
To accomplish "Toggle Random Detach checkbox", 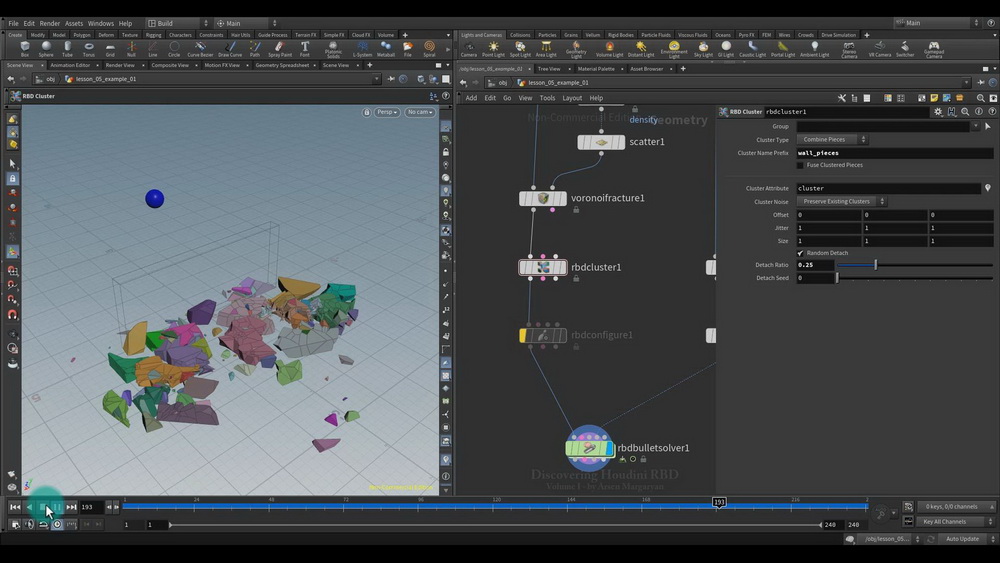I will coord(800,253).
